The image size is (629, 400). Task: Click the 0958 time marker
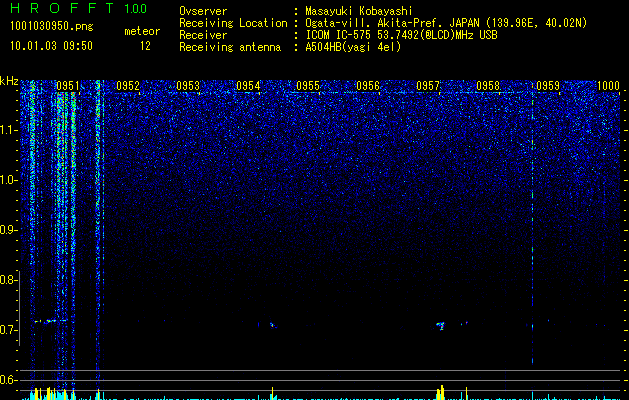pos(488,86)
